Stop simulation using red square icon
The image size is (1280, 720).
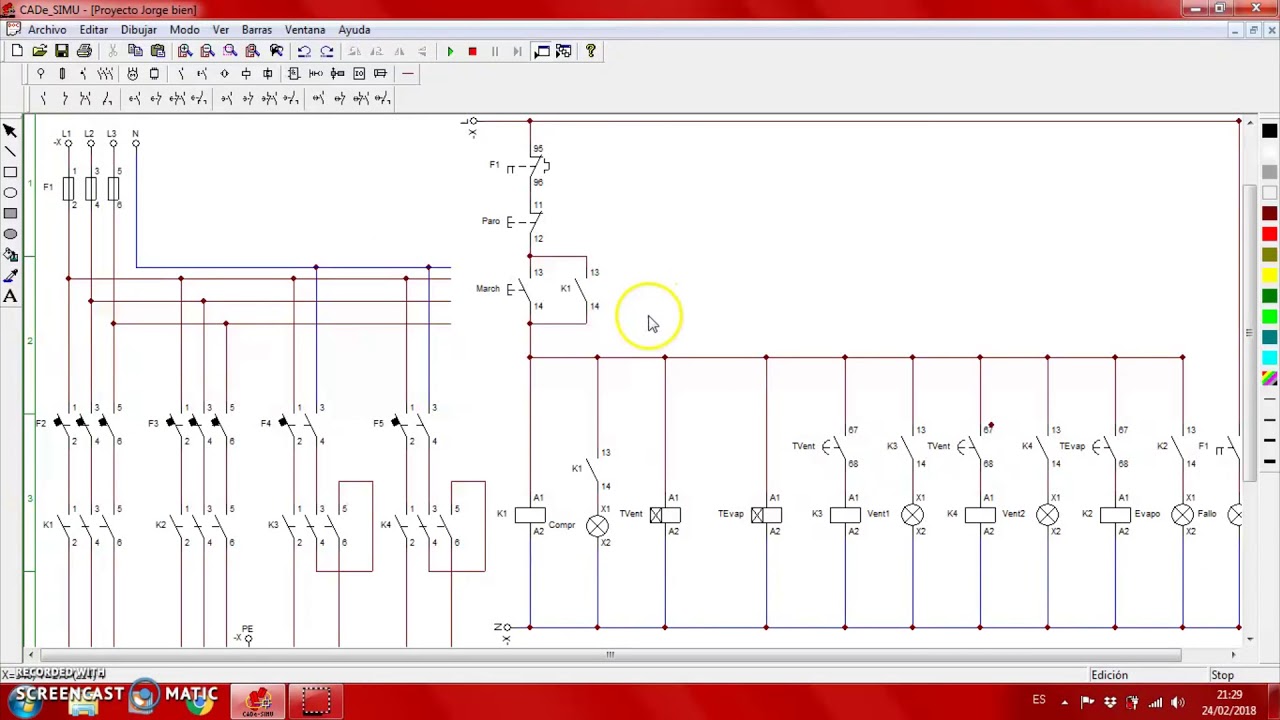[x=472, y=51]
